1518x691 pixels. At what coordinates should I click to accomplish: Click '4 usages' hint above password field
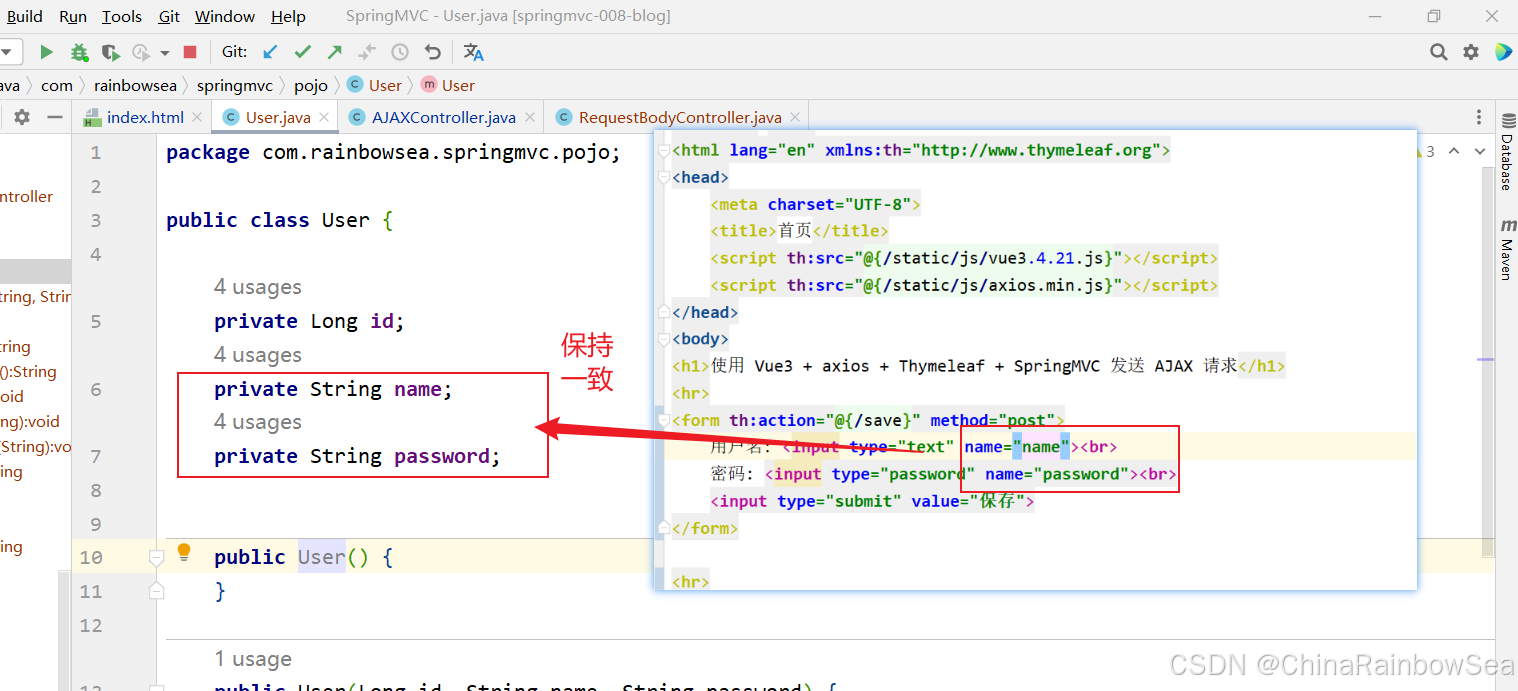(x=258, y=422)
